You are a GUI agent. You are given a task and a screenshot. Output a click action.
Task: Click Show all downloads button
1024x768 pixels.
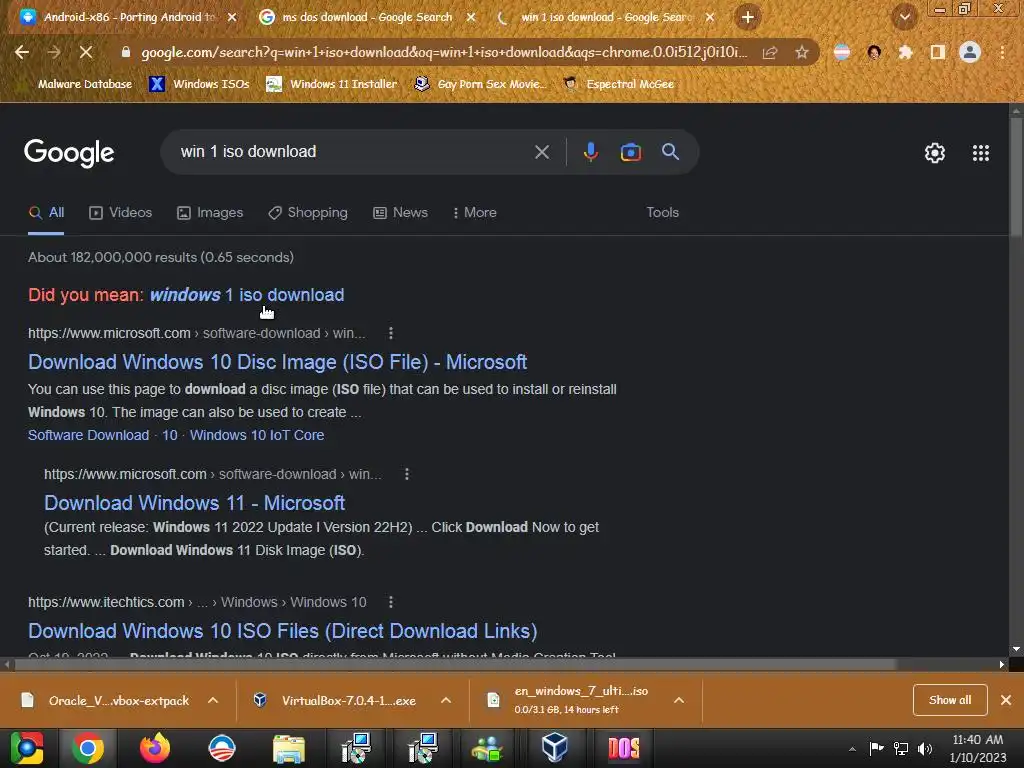tap(950, 700)
